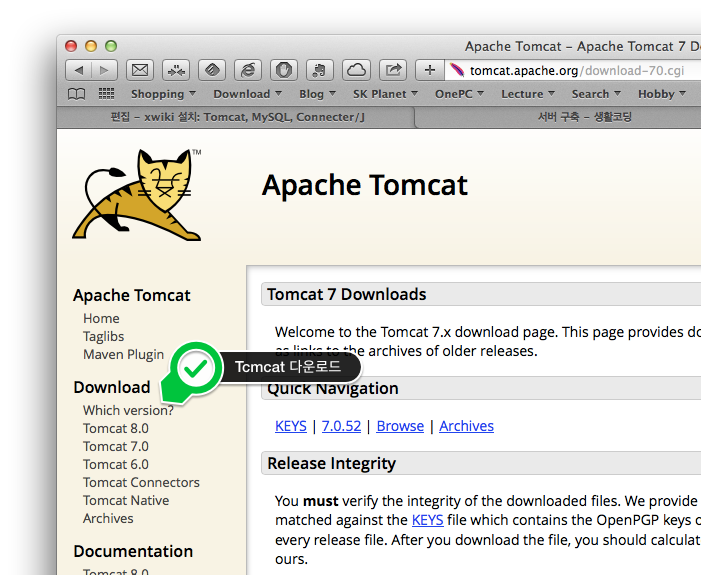
Task: Open the Search bookmarks dropdown
Action: point(596,94)
